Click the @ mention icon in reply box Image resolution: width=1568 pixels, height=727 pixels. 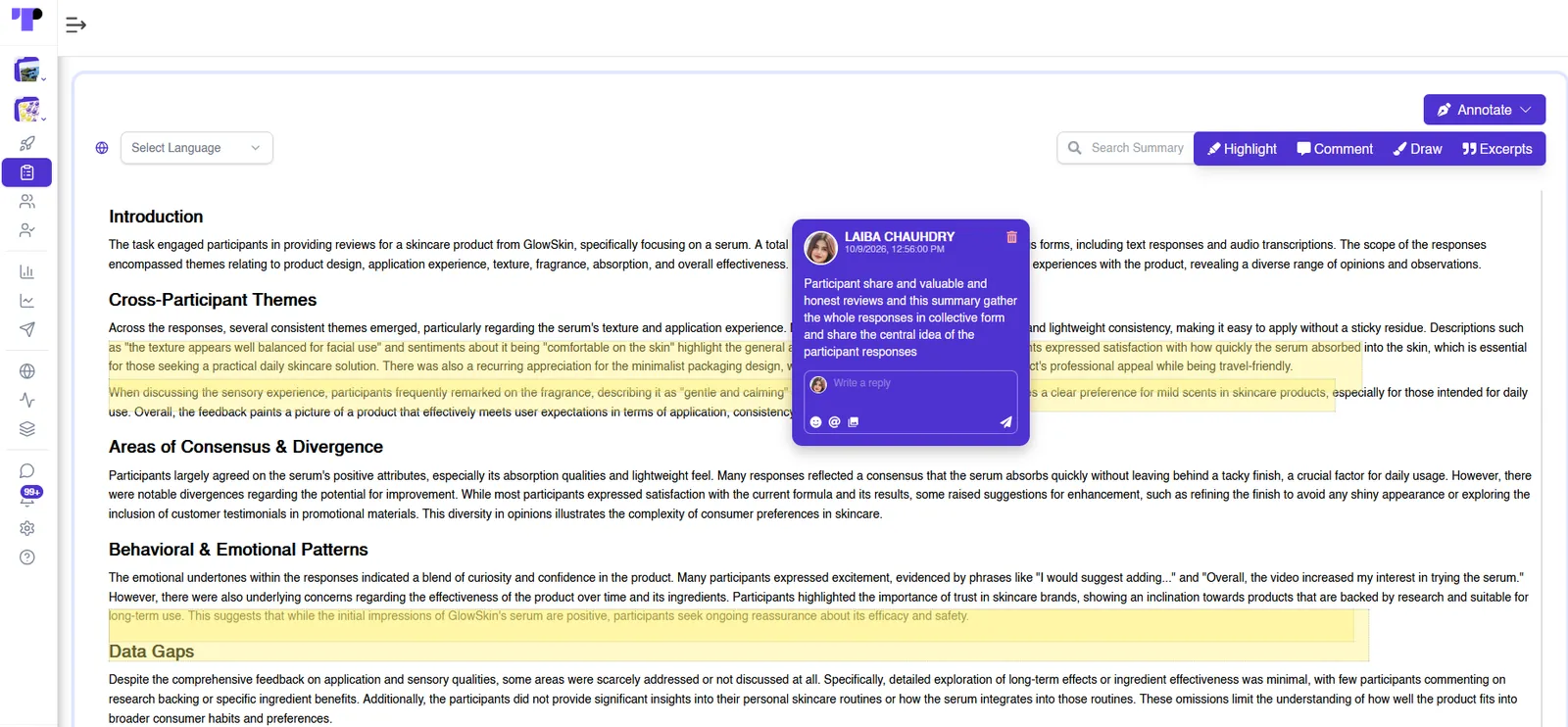[835, 422]
